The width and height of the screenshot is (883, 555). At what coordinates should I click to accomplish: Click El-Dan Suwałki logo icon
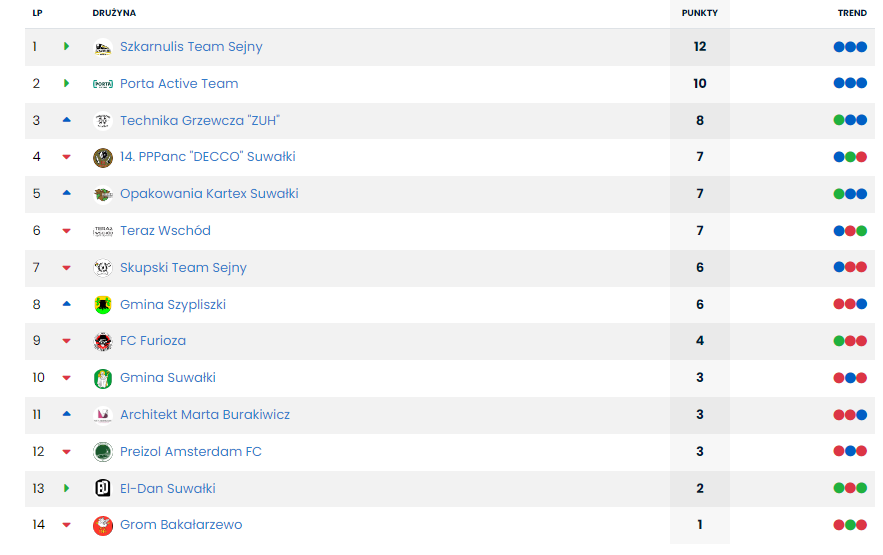tap(102, 489)
